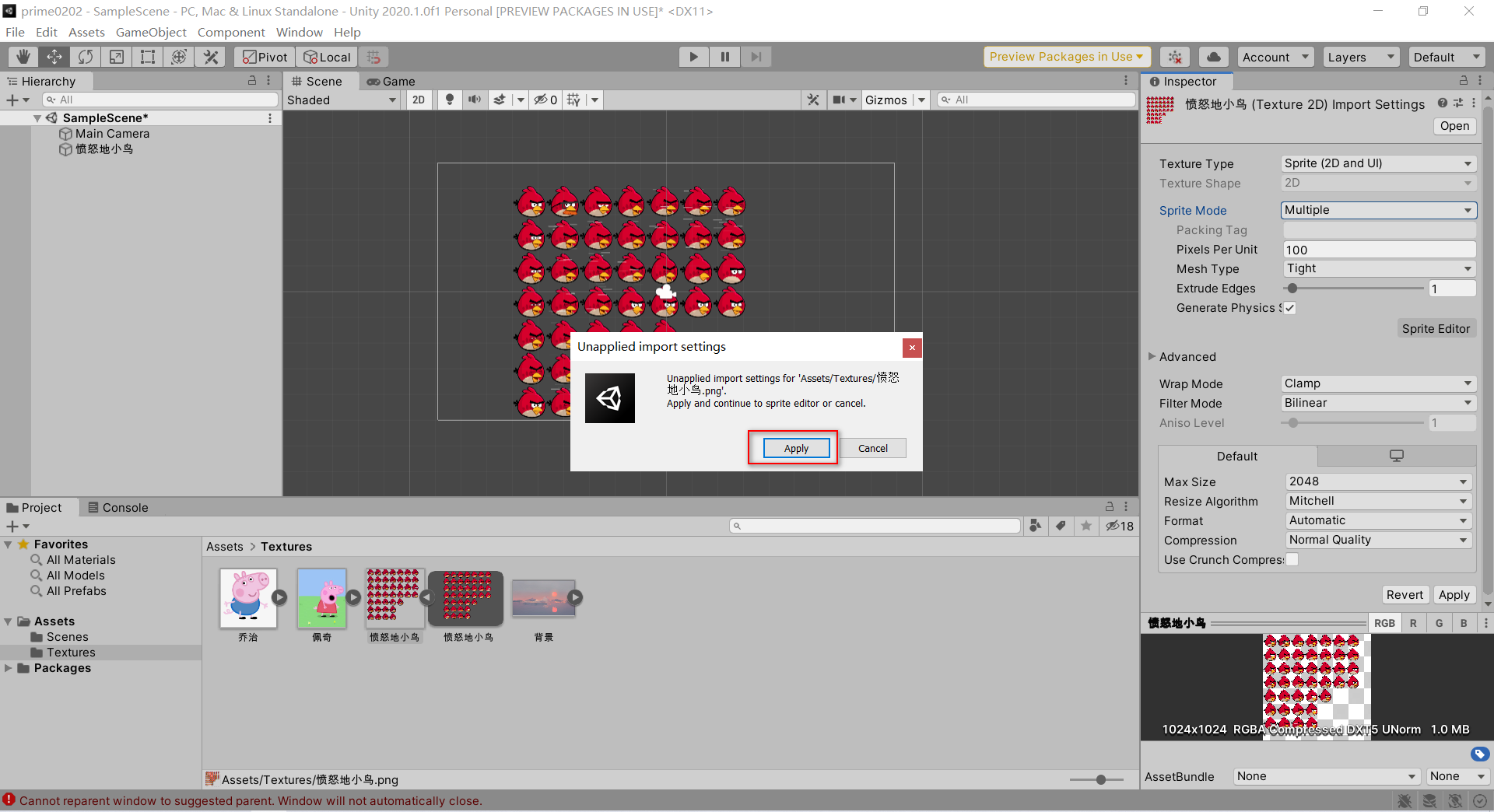Viewport: 1494px width, 812px height.
Task: Adjust the Extrude Edges slider
Action: pyautogui.click(x=1354, y=289)
